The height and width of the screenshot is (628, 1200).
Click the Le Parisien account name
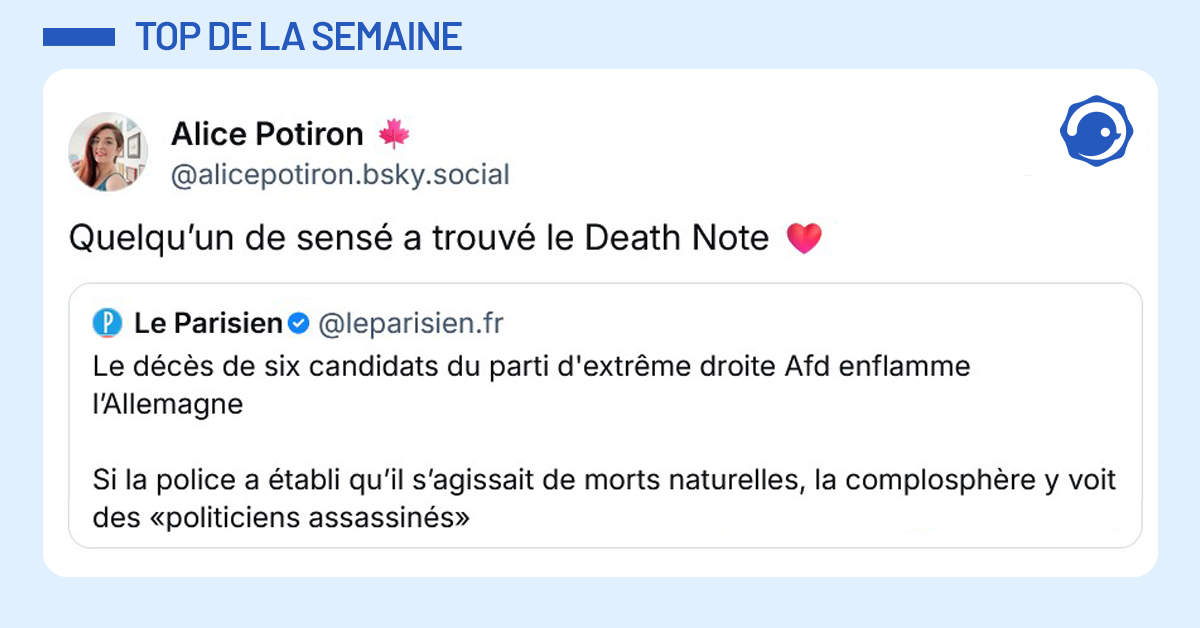[x=208, y=323]
